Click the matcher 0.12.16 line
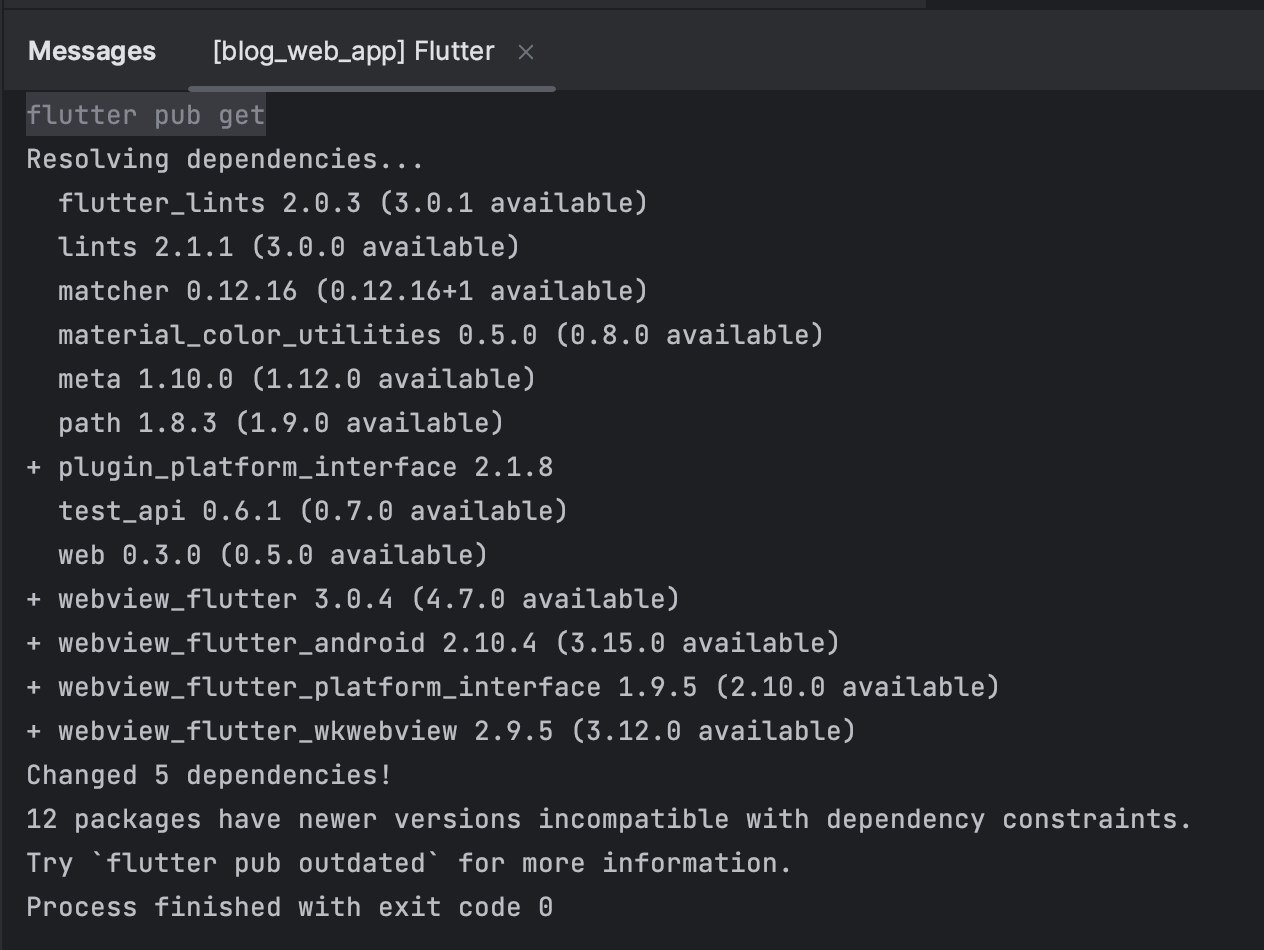This screenshot has width=1264, height=950. click(353, 291)
